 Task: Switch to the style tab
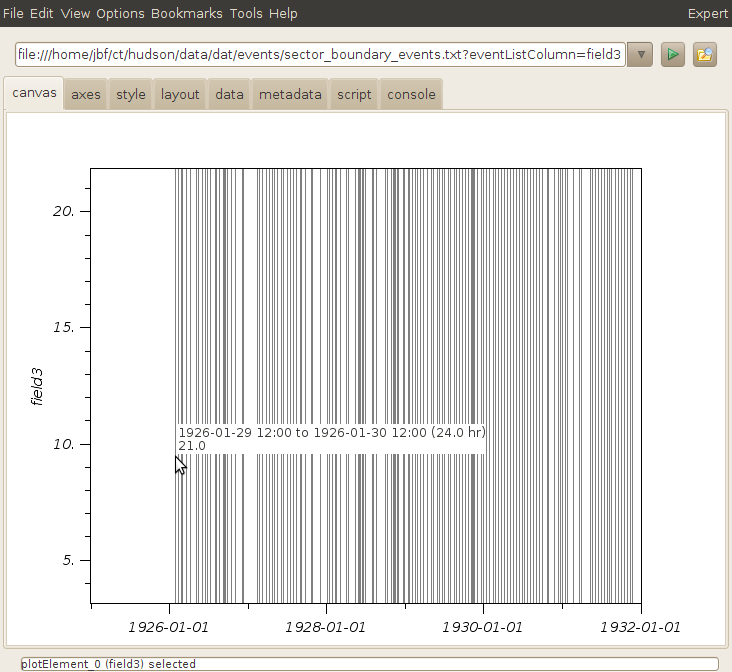[131, 95]
